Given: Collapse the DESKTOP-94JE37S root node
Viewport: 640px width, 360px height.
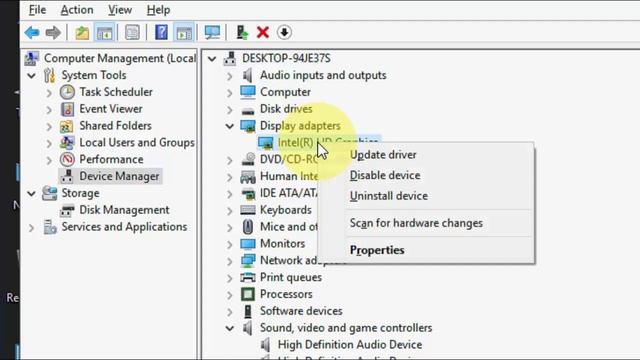Looking at the screenshot, I should click(x=212, y=59).
